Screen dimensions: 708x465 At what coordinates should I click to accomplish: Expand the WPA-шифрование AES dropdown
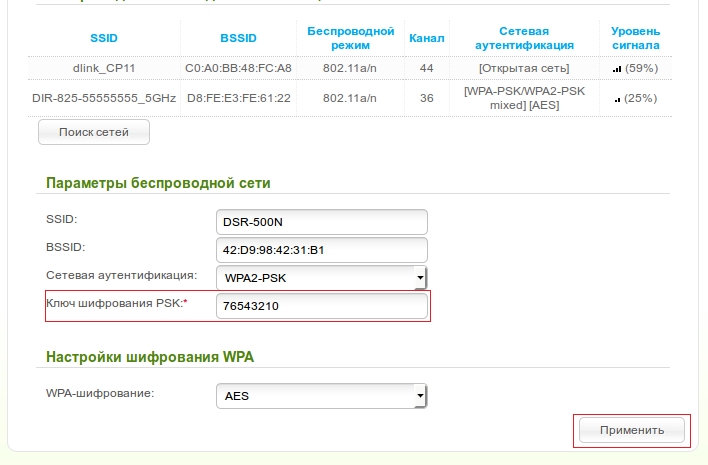[x=321, y=396]
